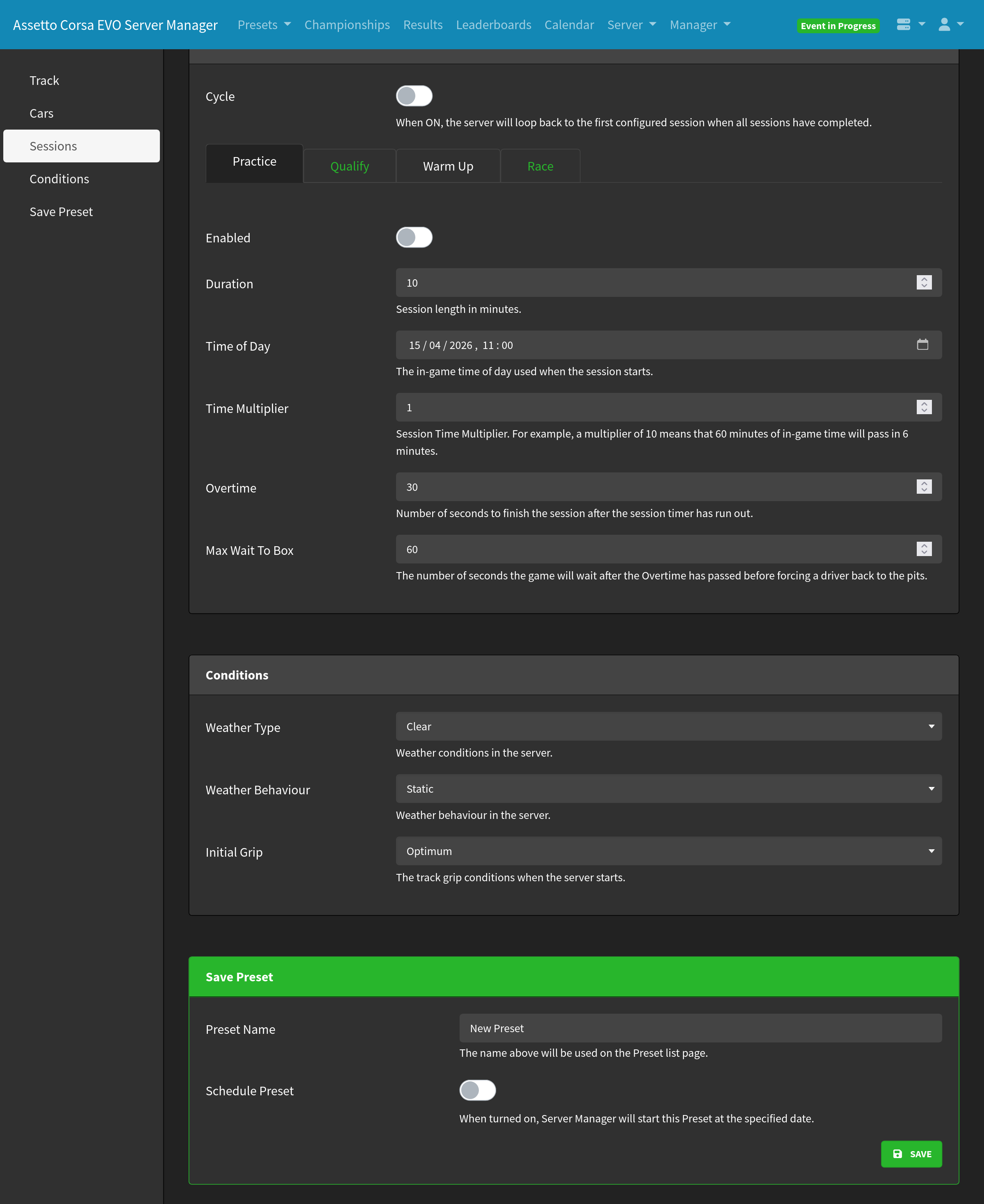Click the Duration stepper arrows
Image resolution: width=984 pixels, height=1204 pixels.
coord(924,282)
